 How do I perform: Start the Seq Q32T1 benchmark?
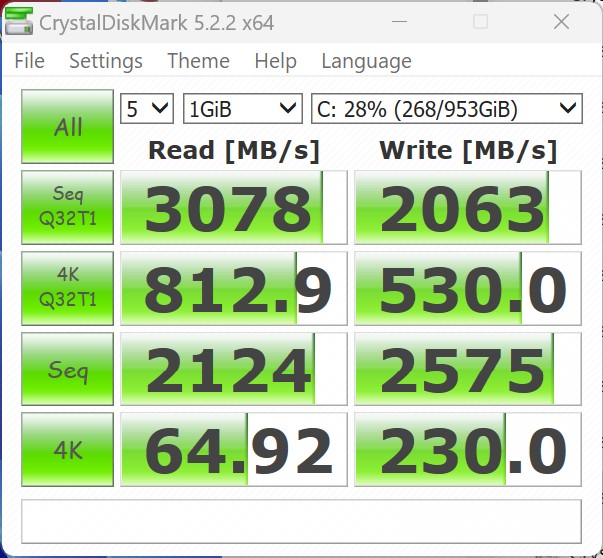pyautogui.click(x=68, y=207)
